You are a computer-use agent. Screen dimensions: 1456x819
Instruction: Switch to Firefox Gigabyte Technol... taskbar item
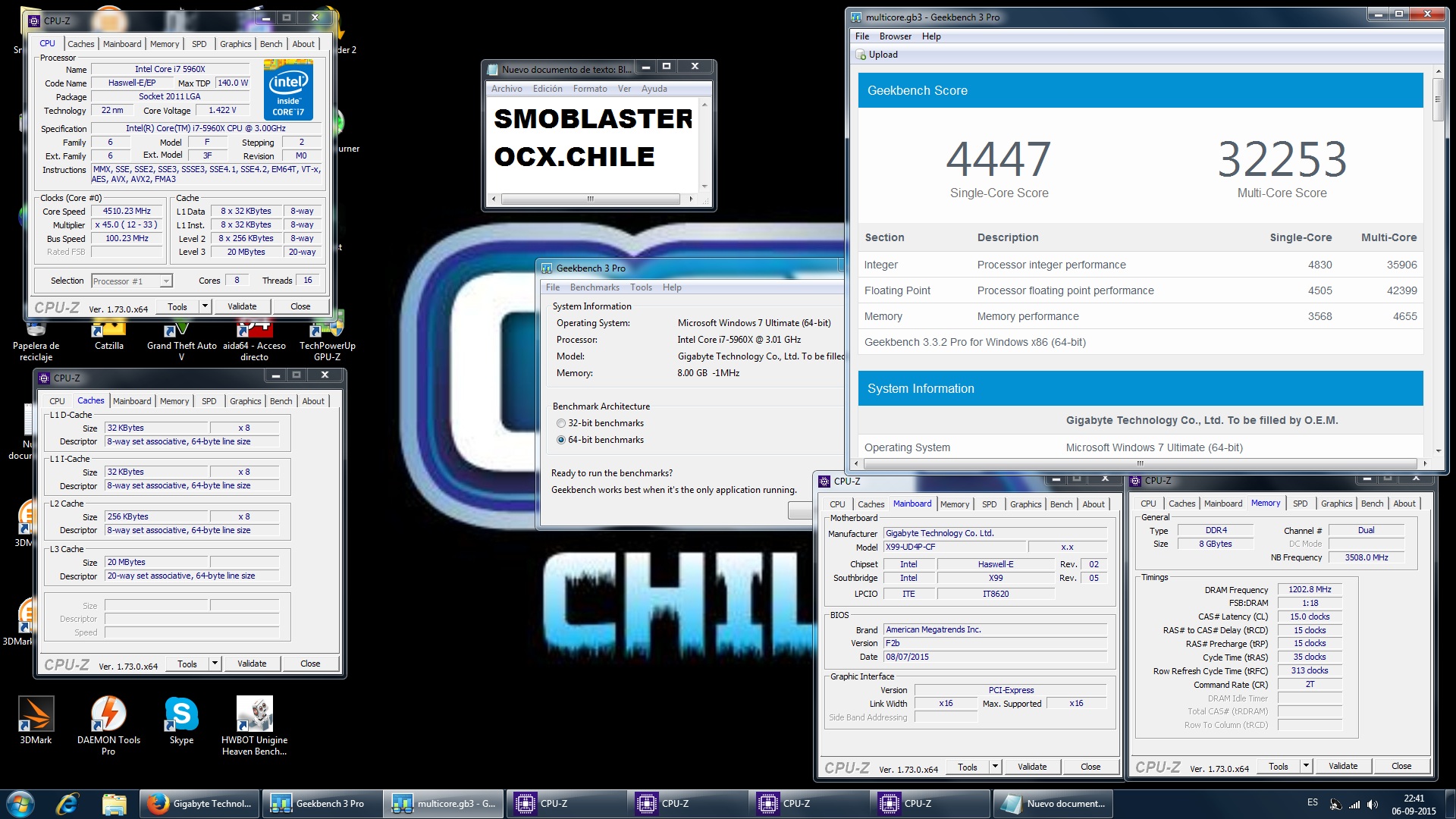pyautogui.click(x=199, y=804)
